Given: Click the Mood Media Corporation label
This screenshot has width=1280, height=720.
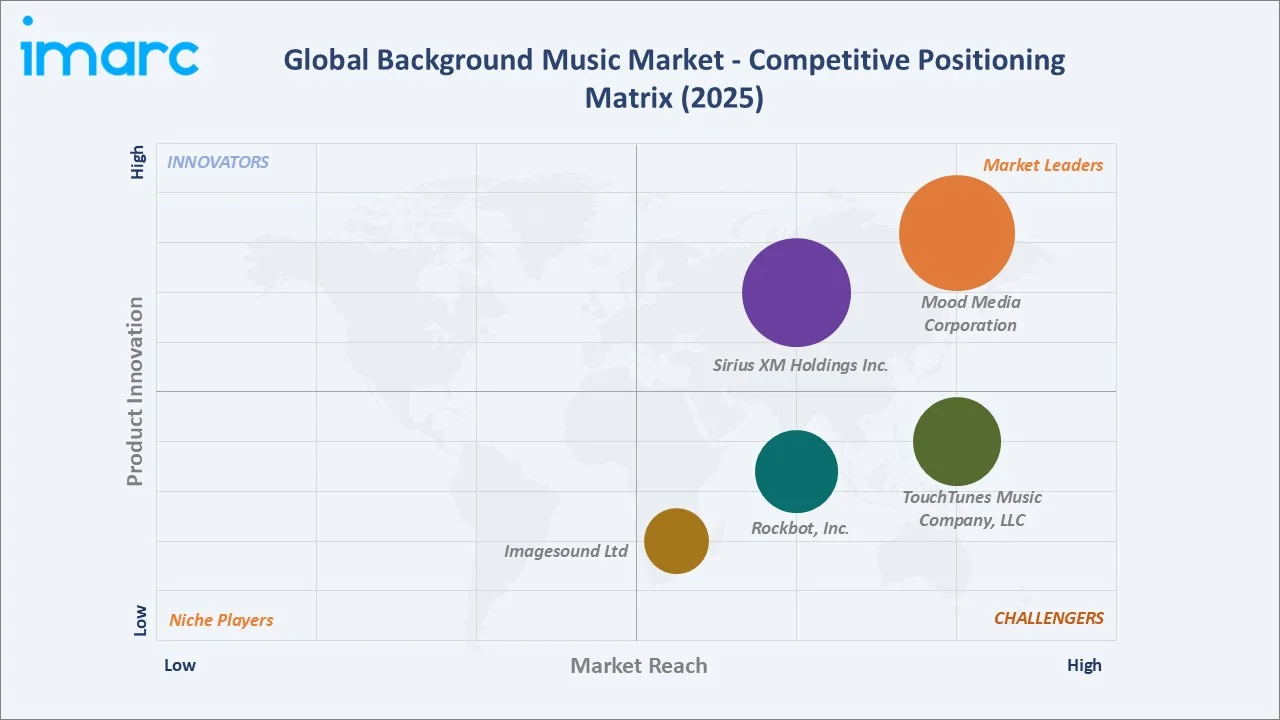Looking at the screenshot, I should [x=970, y=313].
